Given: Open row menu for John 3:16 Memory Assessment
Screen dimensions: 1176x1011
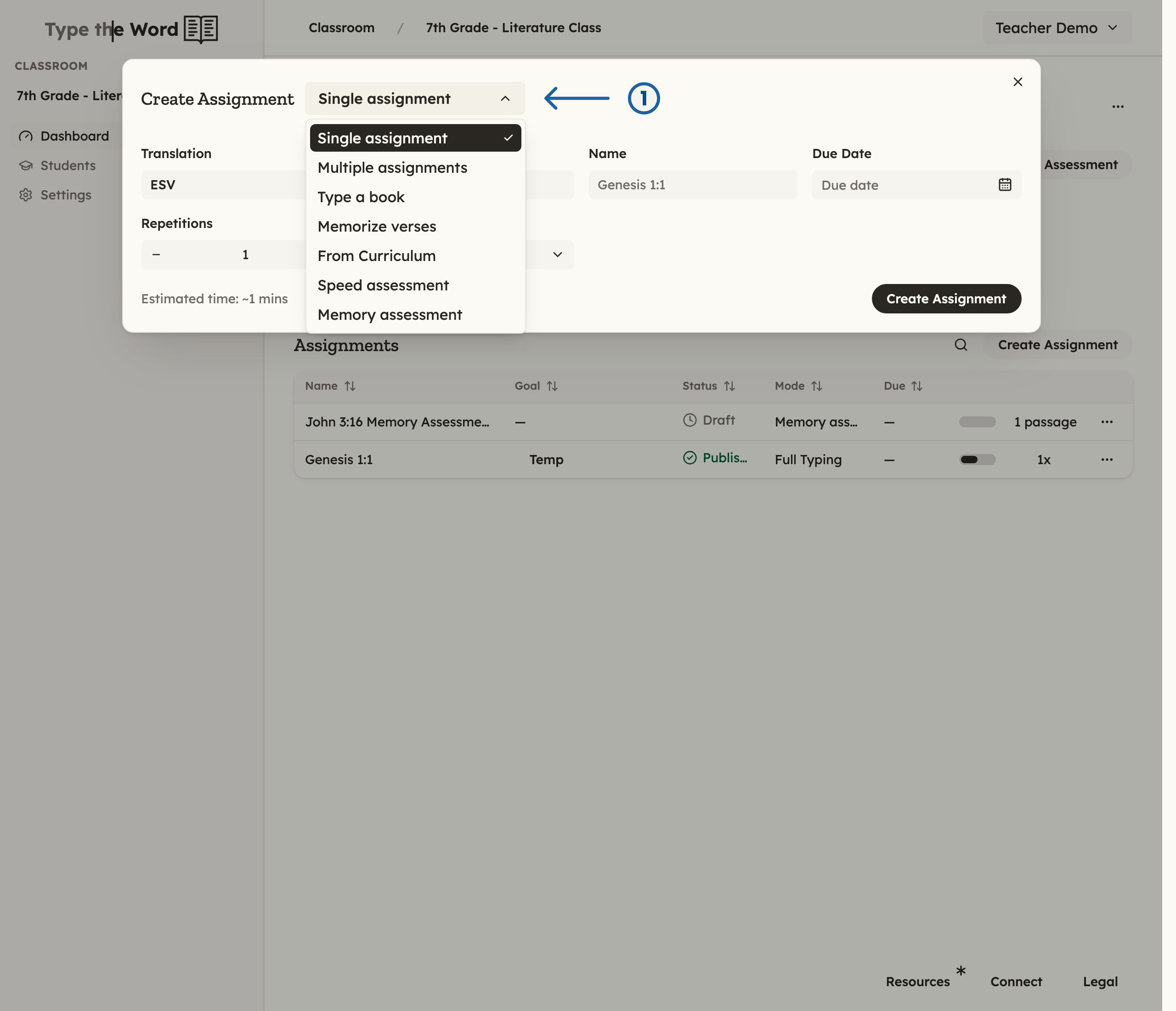Looking at the screenshot, I should (x=1107, y=422).
